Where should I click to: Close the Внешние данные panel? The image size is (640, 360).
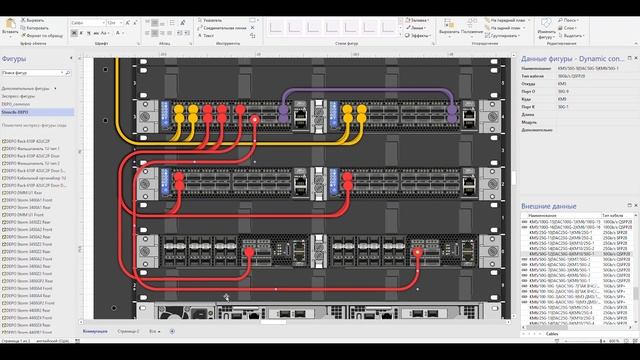tap(636, 205)
